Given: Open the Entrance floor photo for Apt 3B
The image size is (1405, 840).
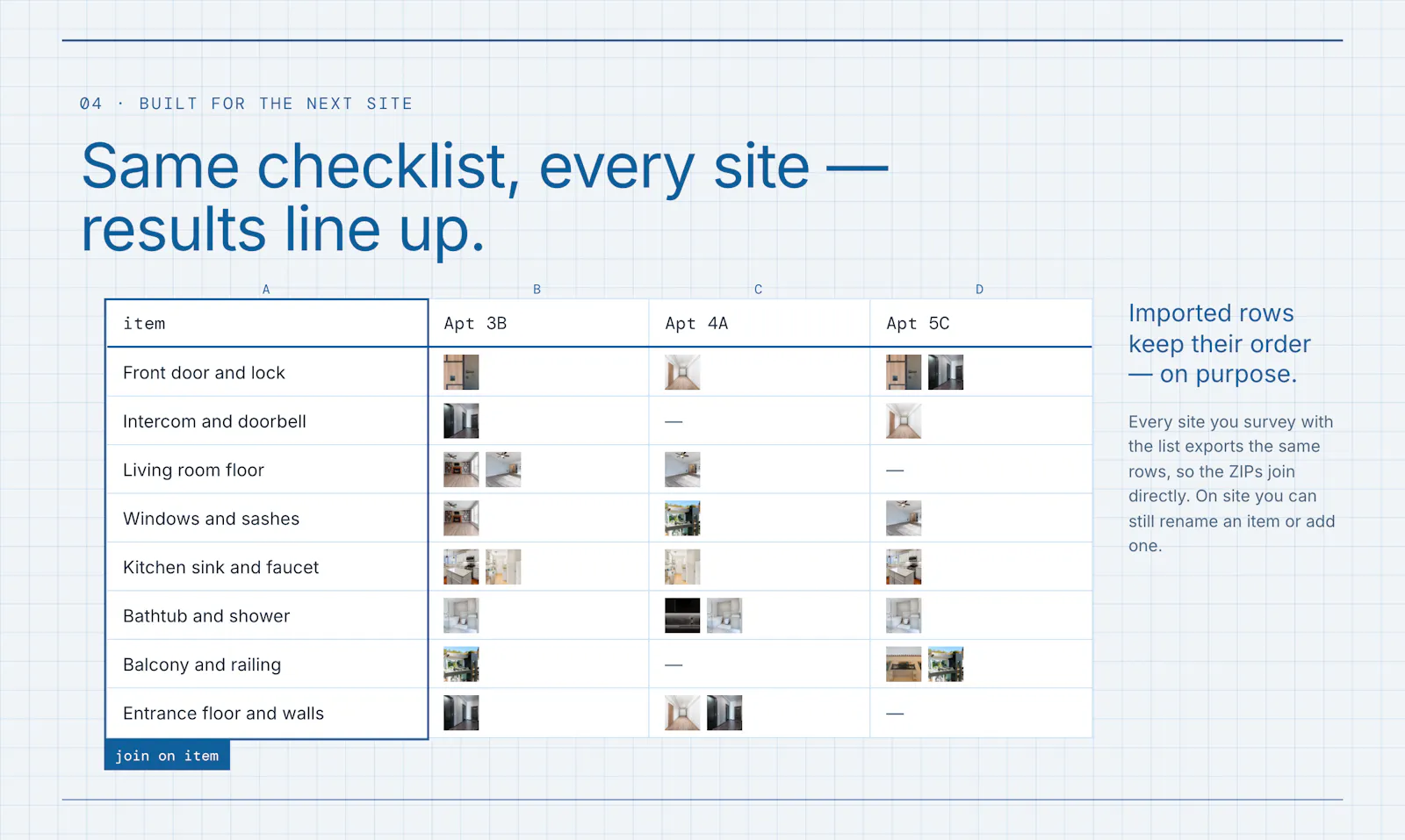Looking at the screenshot, I should click(x=461, y=714).
